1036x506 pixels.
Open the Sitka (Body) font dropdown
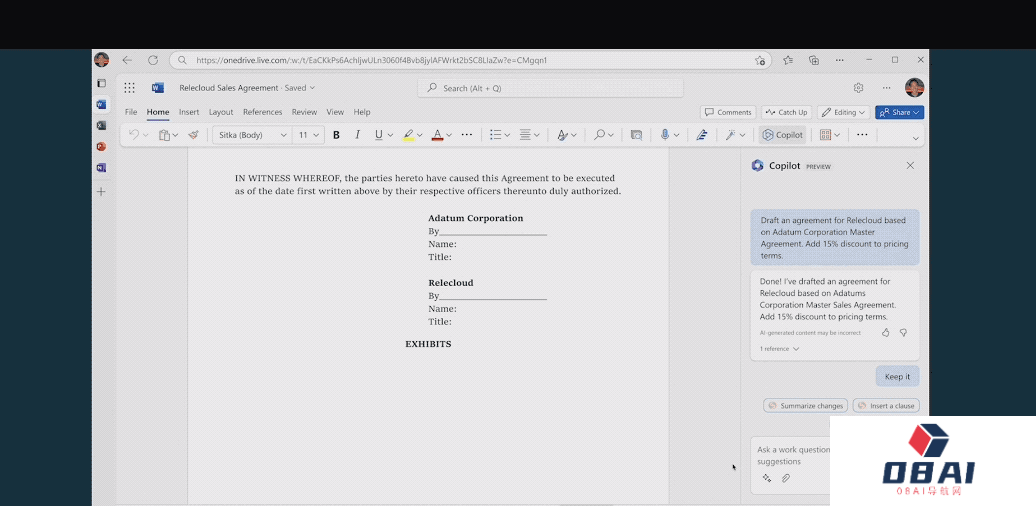coord(252,135)
